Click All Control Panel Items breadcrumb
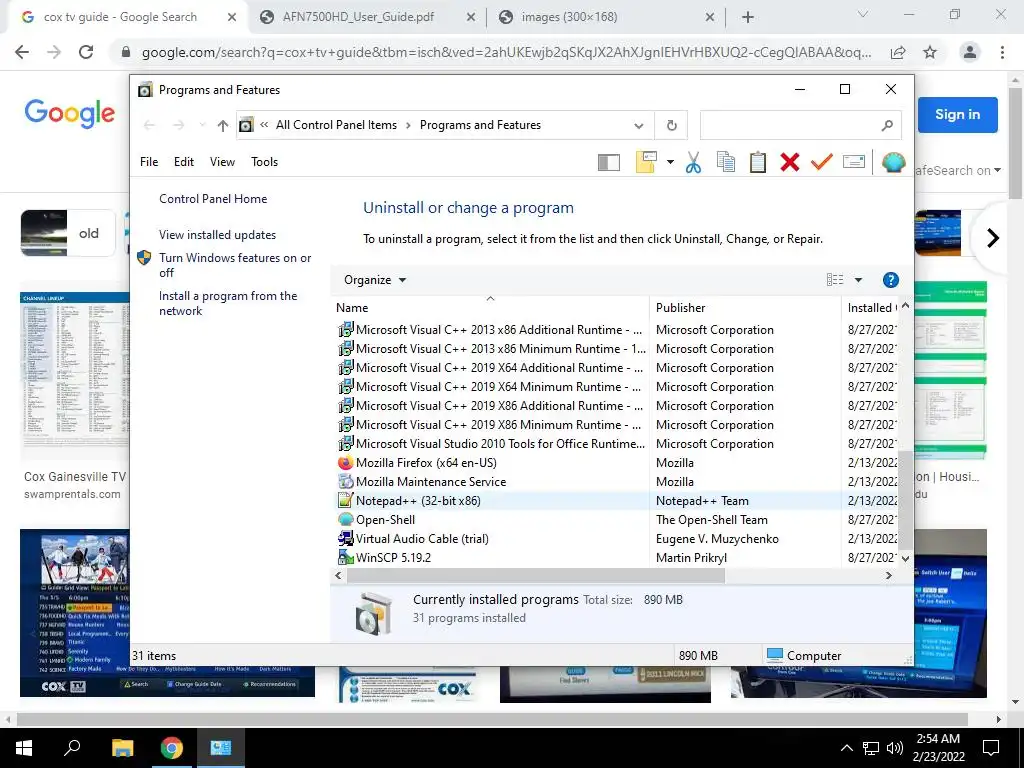This screenshot has height=768, width=1024. [336, 125]
